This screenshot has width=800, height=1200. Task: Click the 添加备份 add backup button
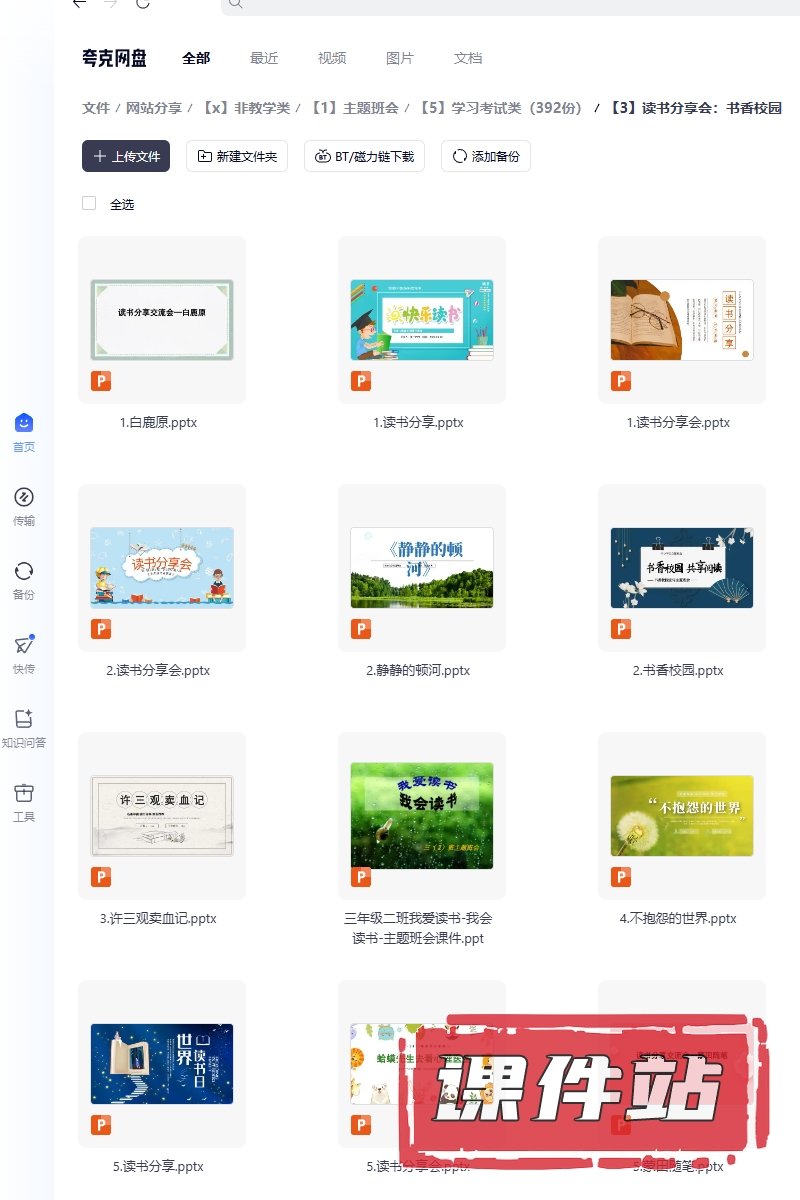(x=486, y=156)
